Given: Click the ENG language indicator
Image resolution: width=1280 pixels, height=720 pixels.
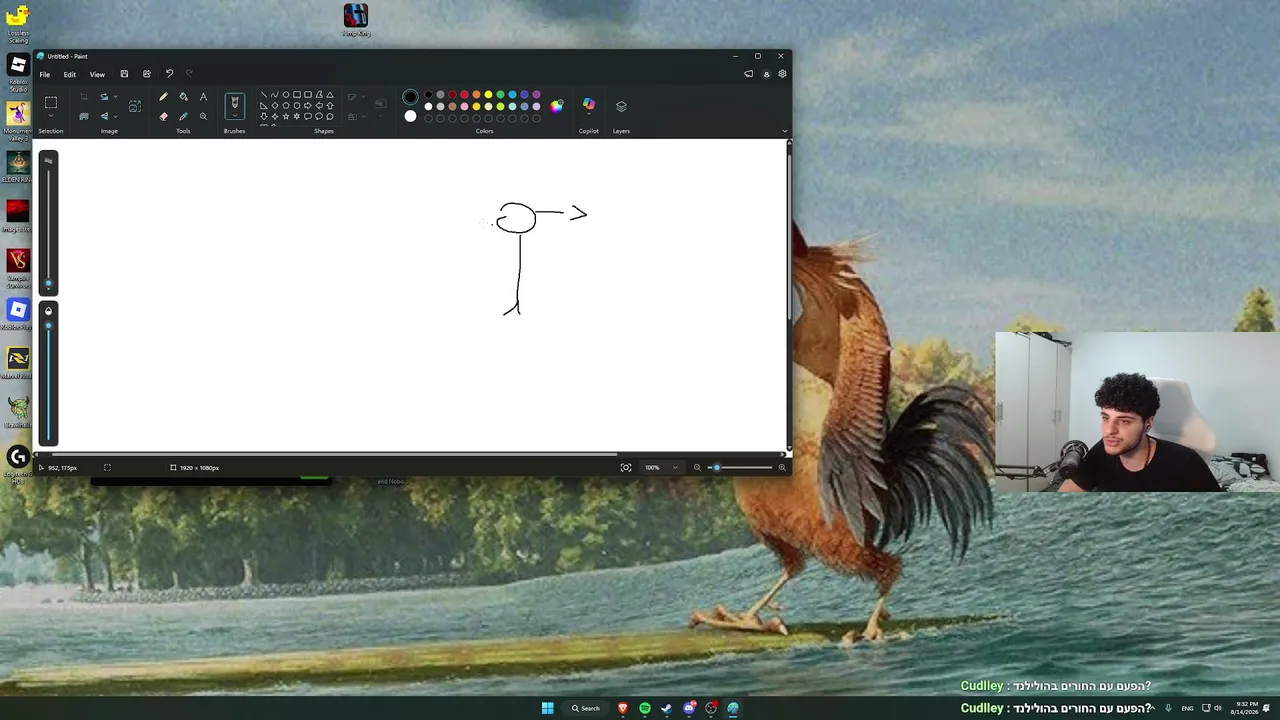Looking at the screenshot, I should (x=1188, y=708).
